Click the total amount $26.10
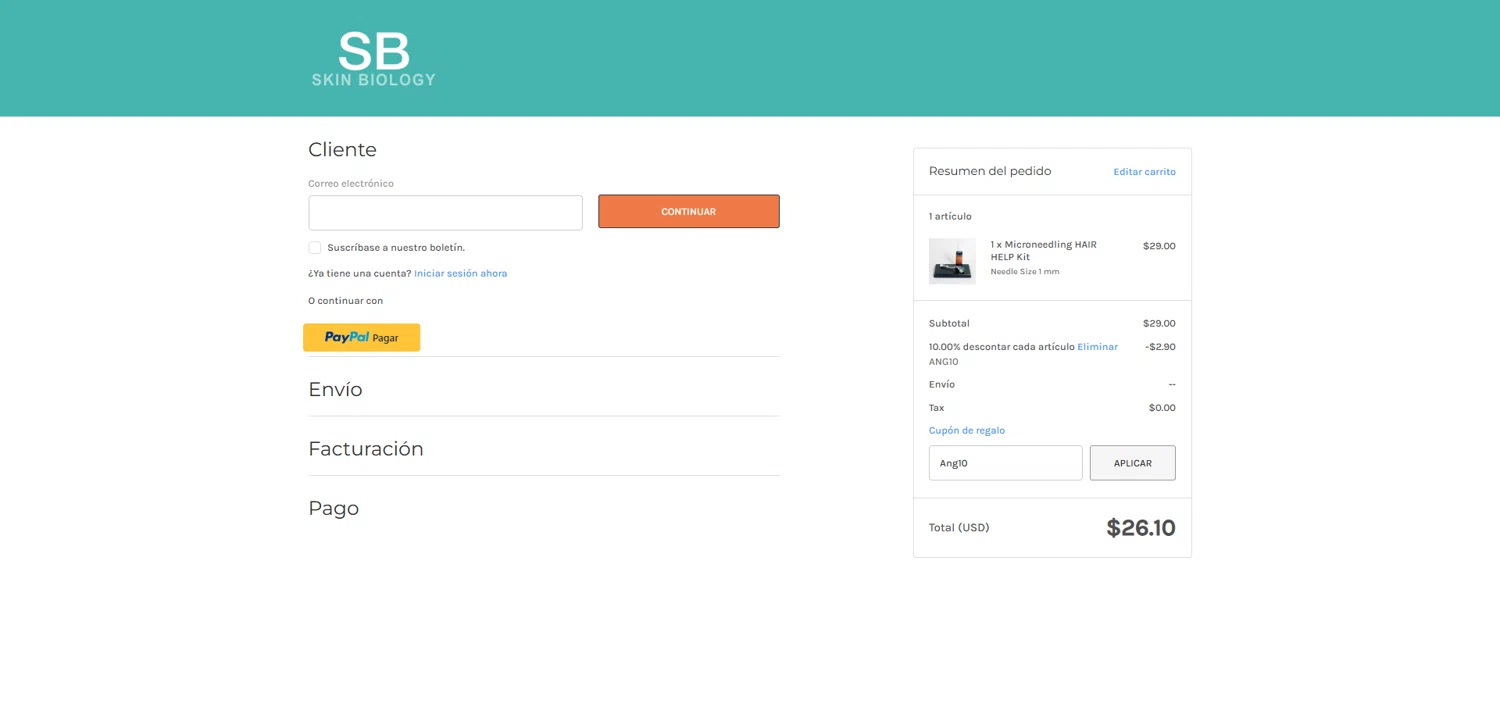 1141,528
